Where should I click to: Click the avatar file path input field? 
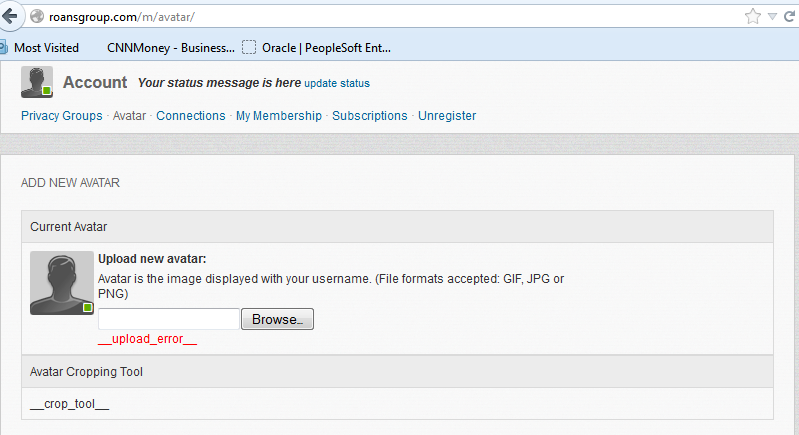point(168,319)
